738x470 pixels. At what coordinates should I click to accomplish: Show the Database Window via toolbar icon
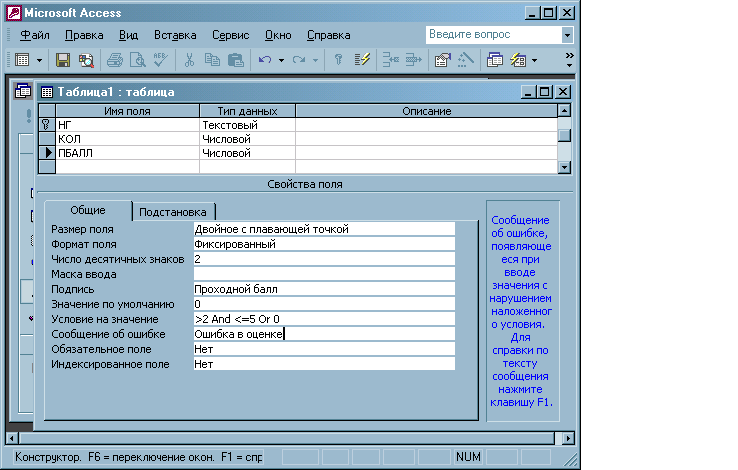(x=495, y=60)
